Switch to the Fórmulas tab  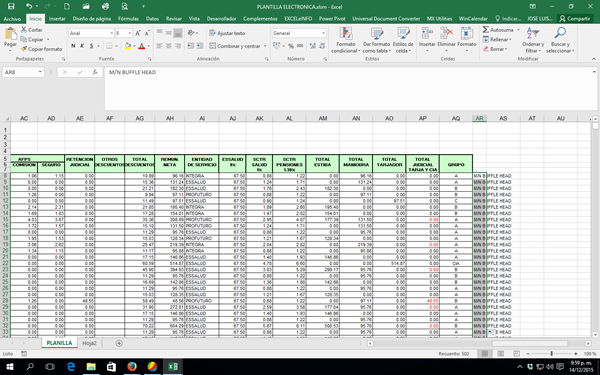tap(128, 19)
